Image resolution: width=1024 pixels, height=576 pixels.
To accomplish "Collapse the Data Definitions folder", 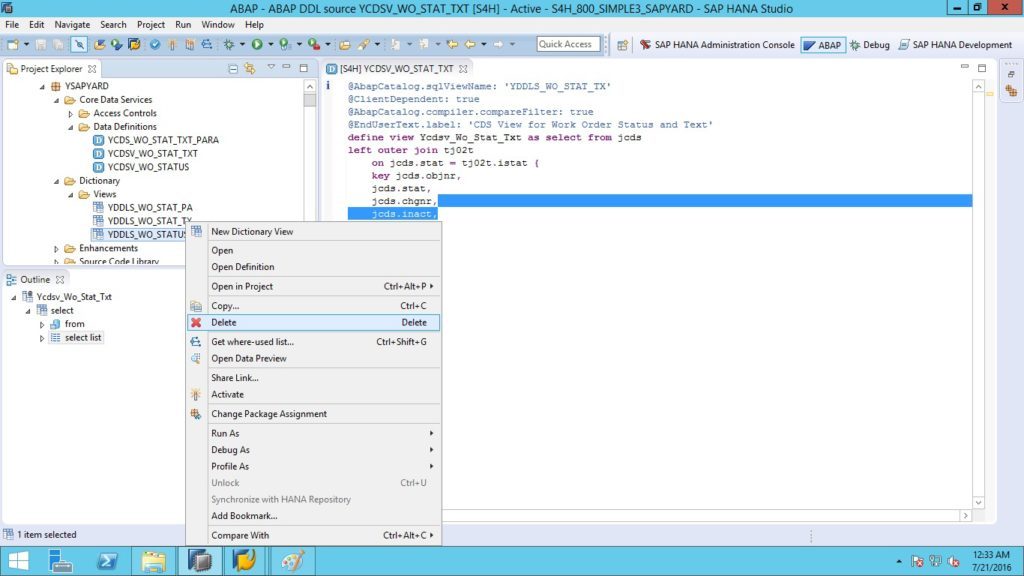I will (71, 127).
